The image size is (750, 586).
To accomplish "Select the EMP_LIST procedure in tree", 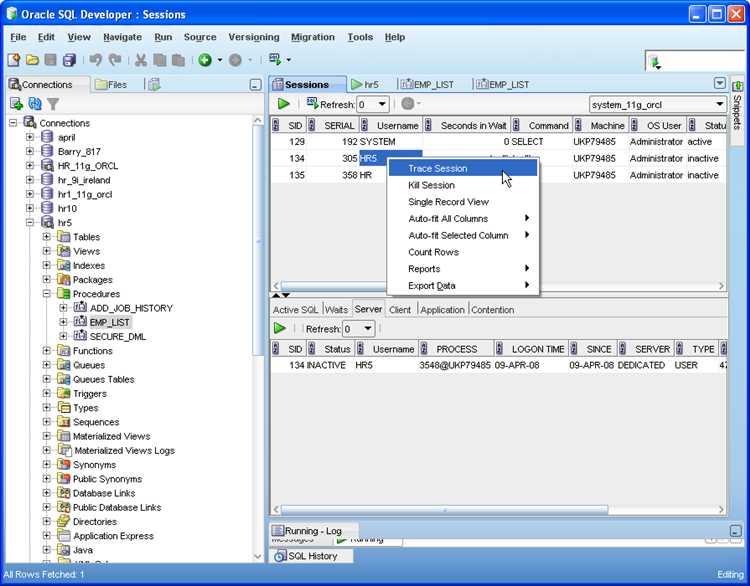I will pos(110,322).
